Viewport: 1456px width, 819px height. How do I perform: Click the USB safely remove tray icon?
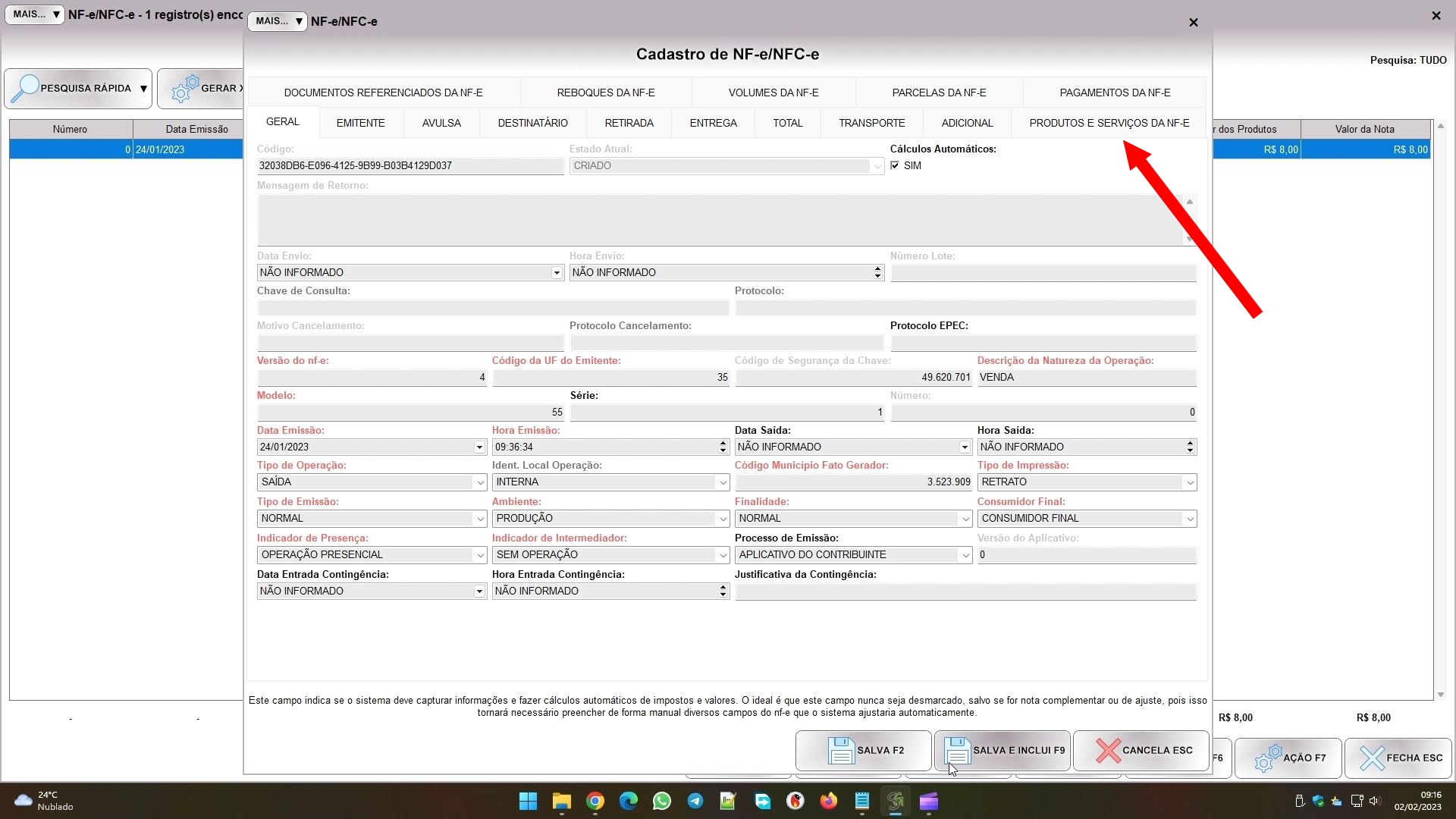(1299, 801)
